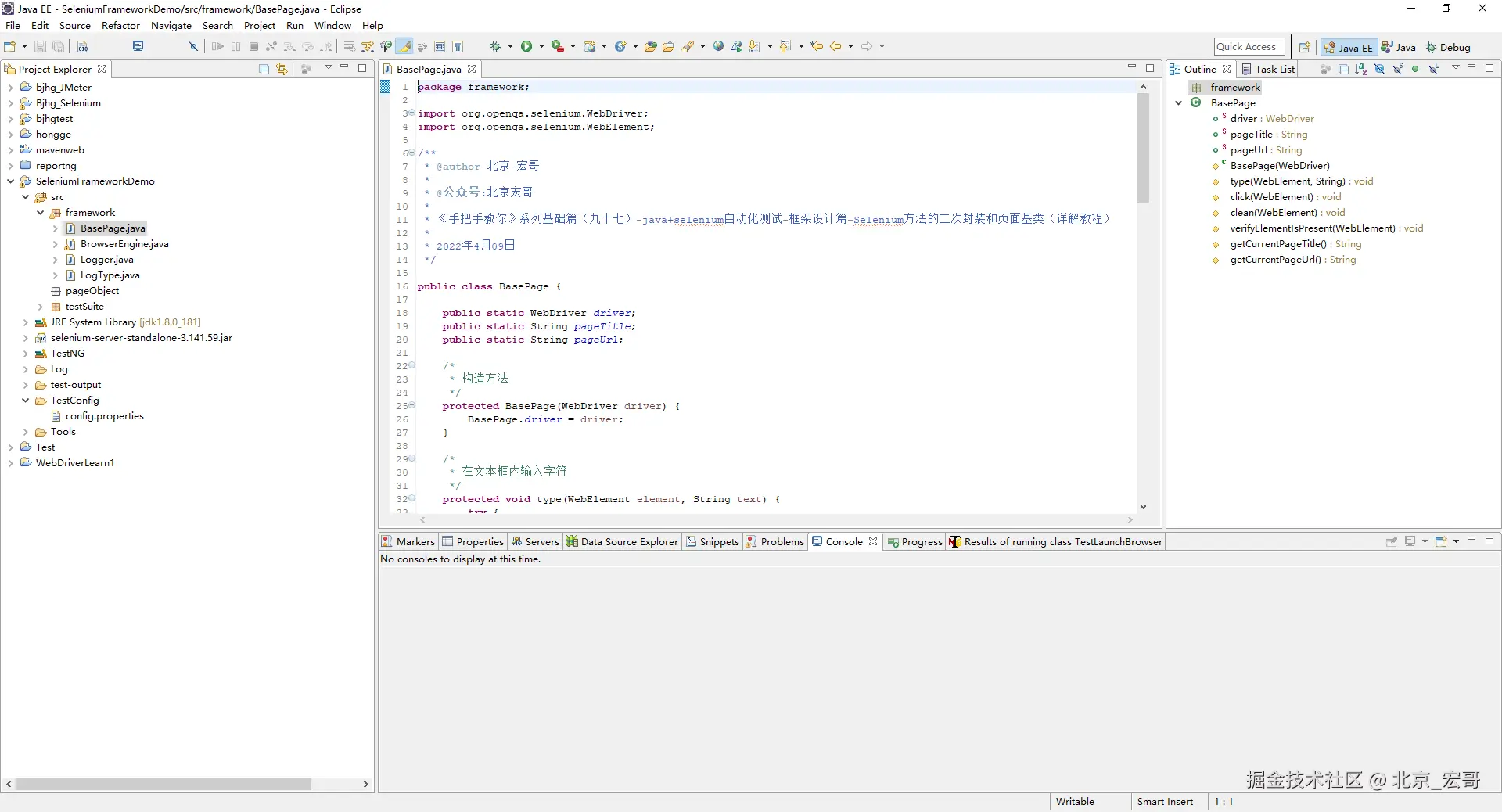Click the Resume debug toolbar icon
This screenshot has height=812, width=1502.
[217, 47]
